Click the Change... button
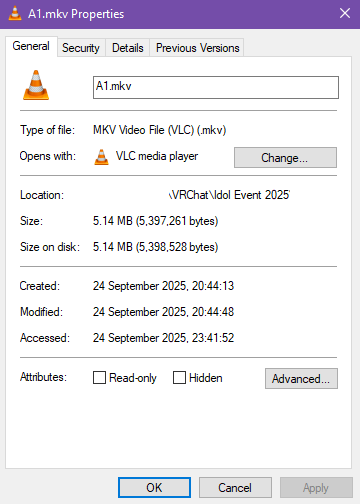360x504 pixels. (285, 157)
